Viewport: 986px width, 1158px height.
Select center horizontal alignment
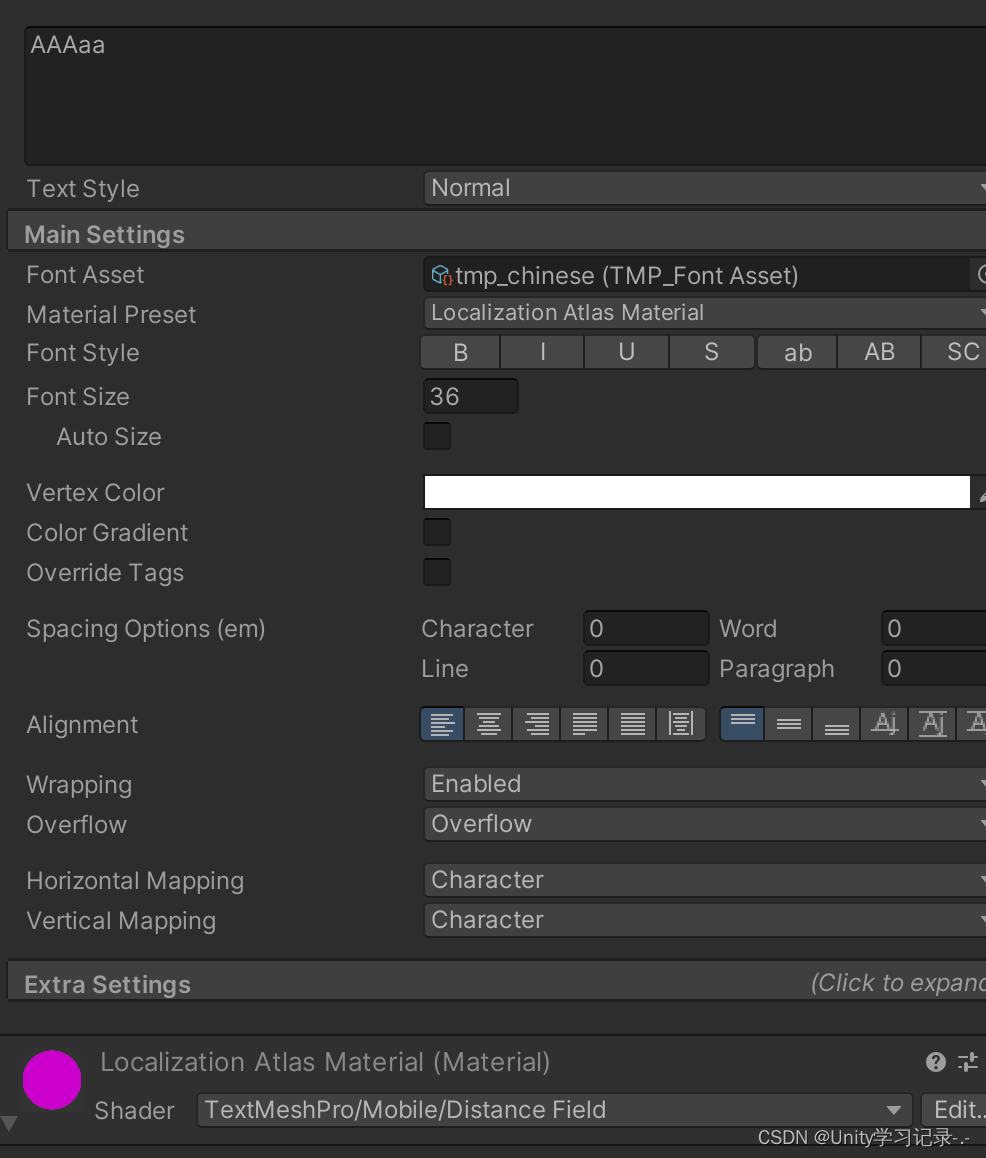pos(488,723)
